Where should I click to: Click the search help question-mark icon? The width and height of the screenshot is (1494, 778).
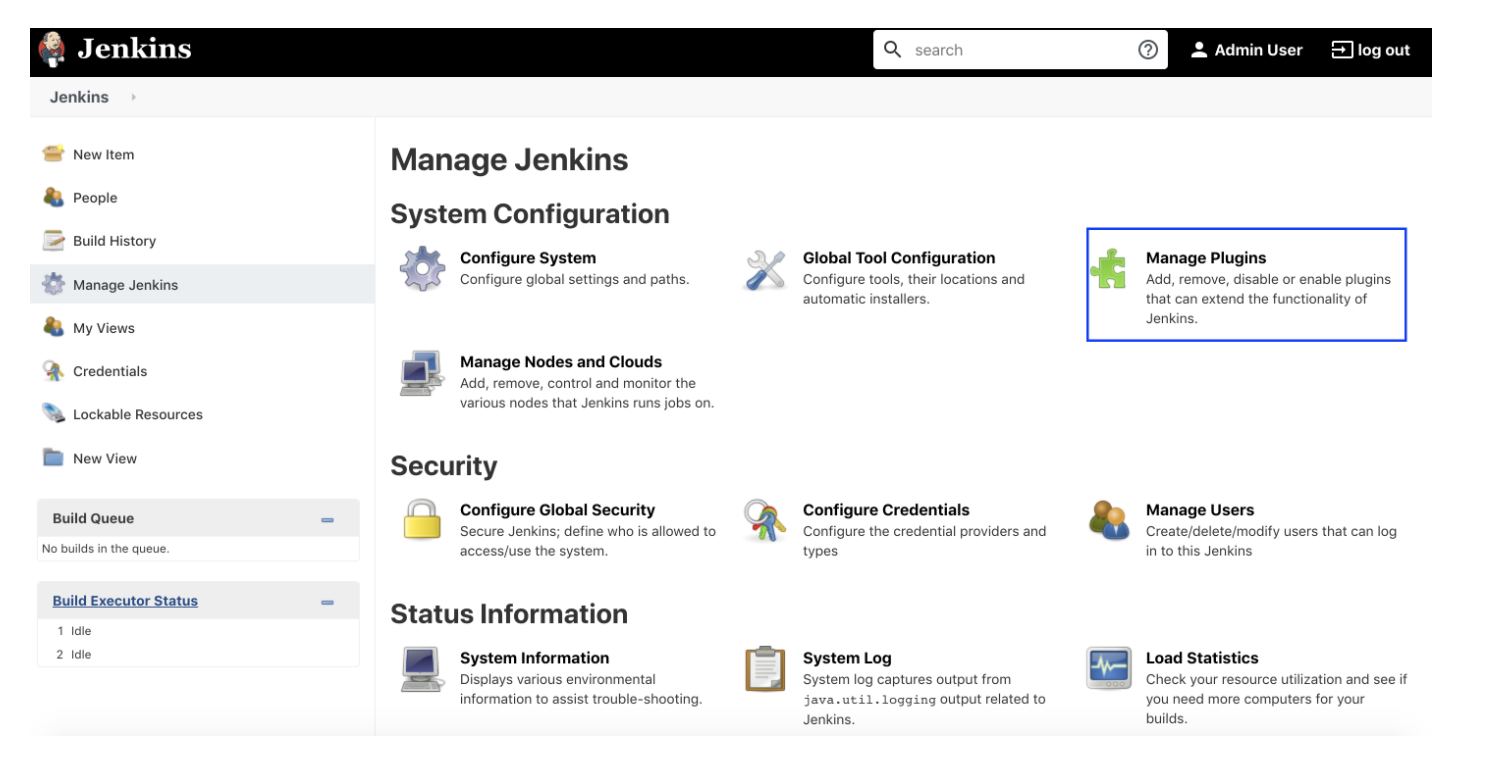pyautogui.click(x=1148, y=50)
